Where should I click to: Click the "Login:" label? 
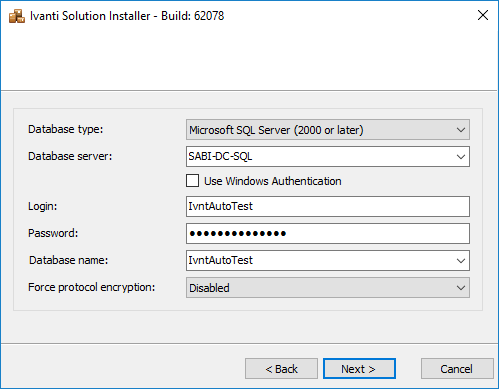pos(43,206)
